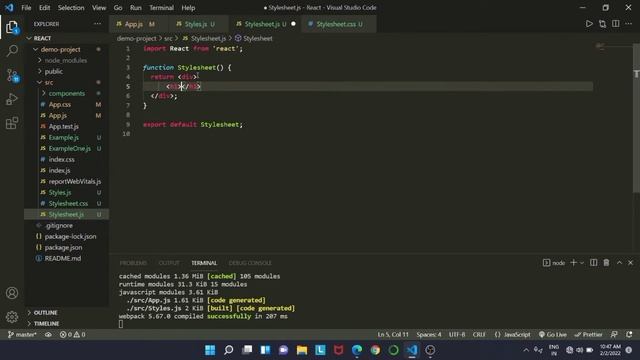The height and width of the screenshot is (360, 640).
Task: Click the master branch indicator
Action: point(22,335)
